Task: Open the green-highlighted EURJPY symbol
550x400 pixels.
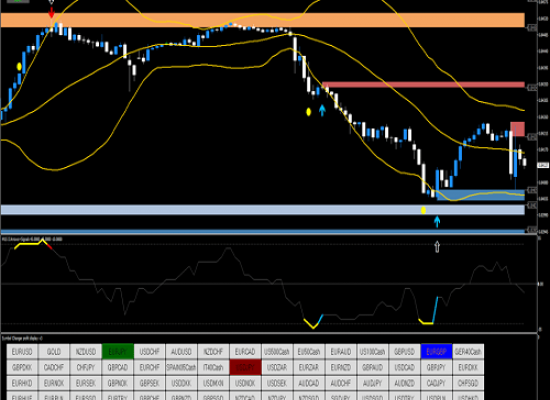Action: (118, 352)
